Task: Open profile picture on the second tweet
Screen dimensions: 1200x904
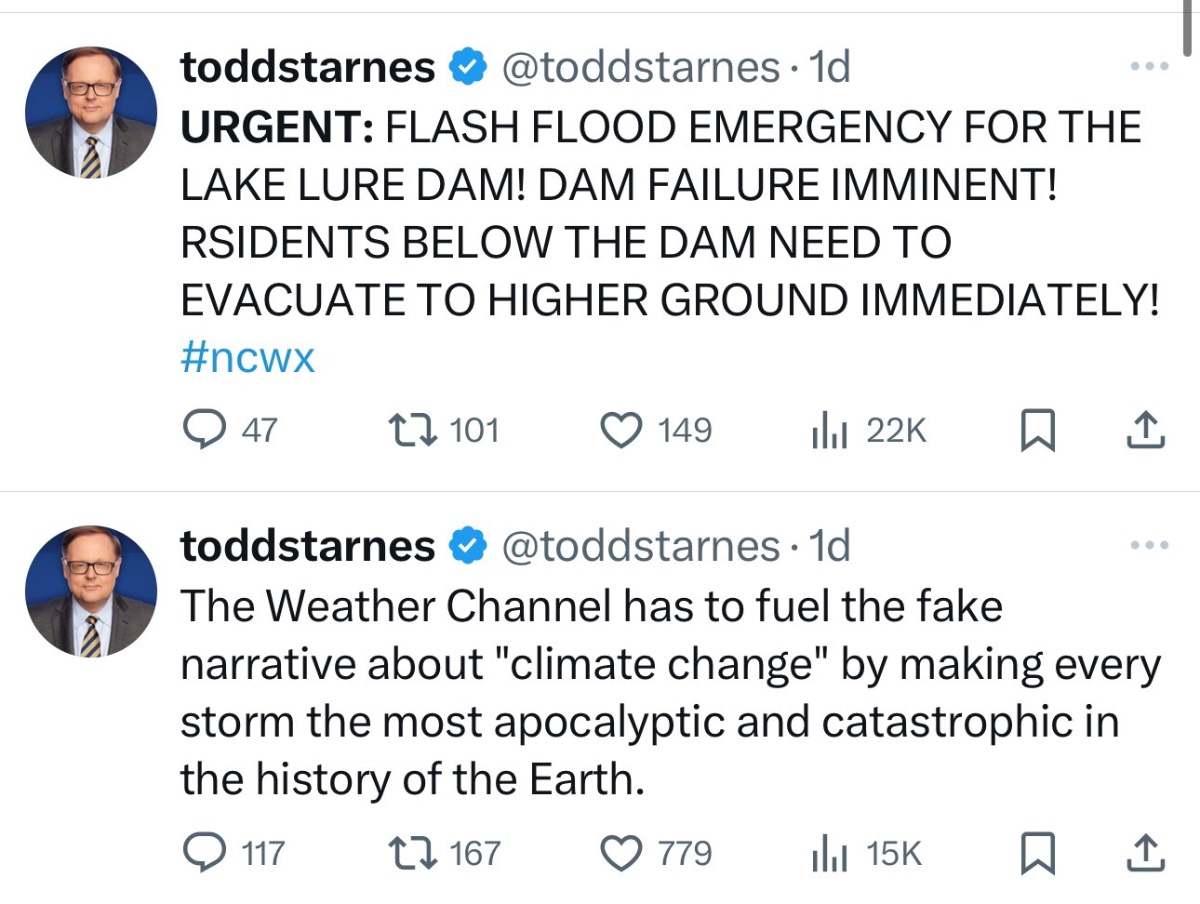Action: coord(91,590)
